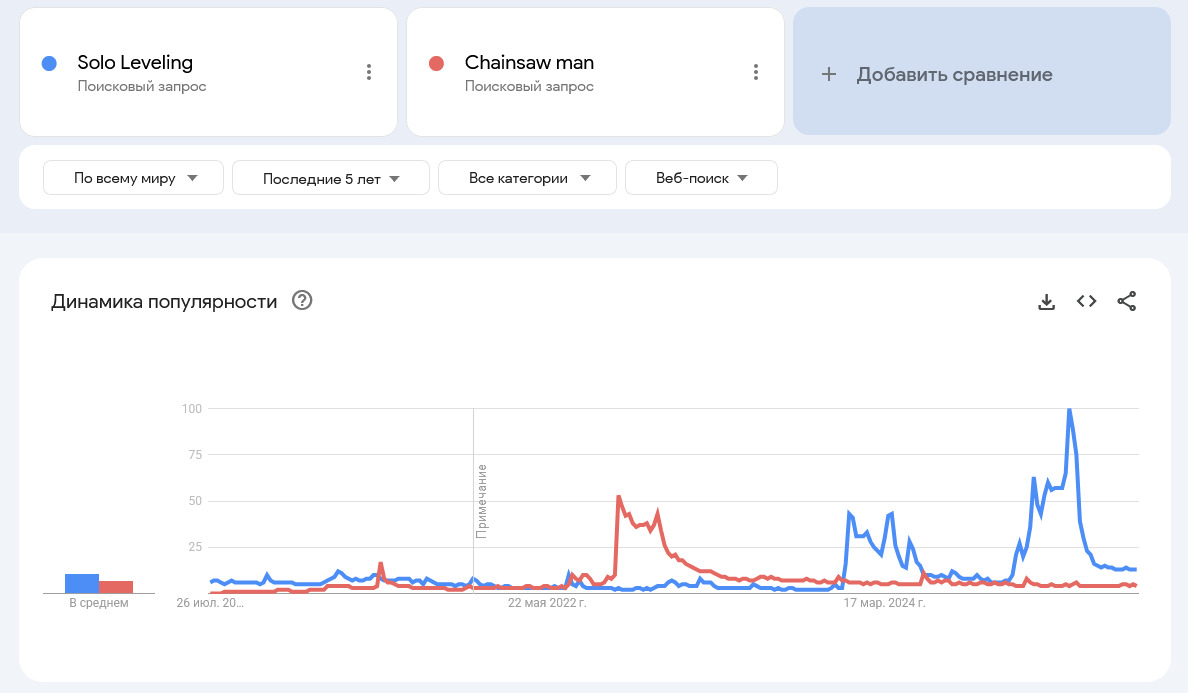Click the plus icon in Добавить сравнение

pyautogui.click(x=828, y=74)
